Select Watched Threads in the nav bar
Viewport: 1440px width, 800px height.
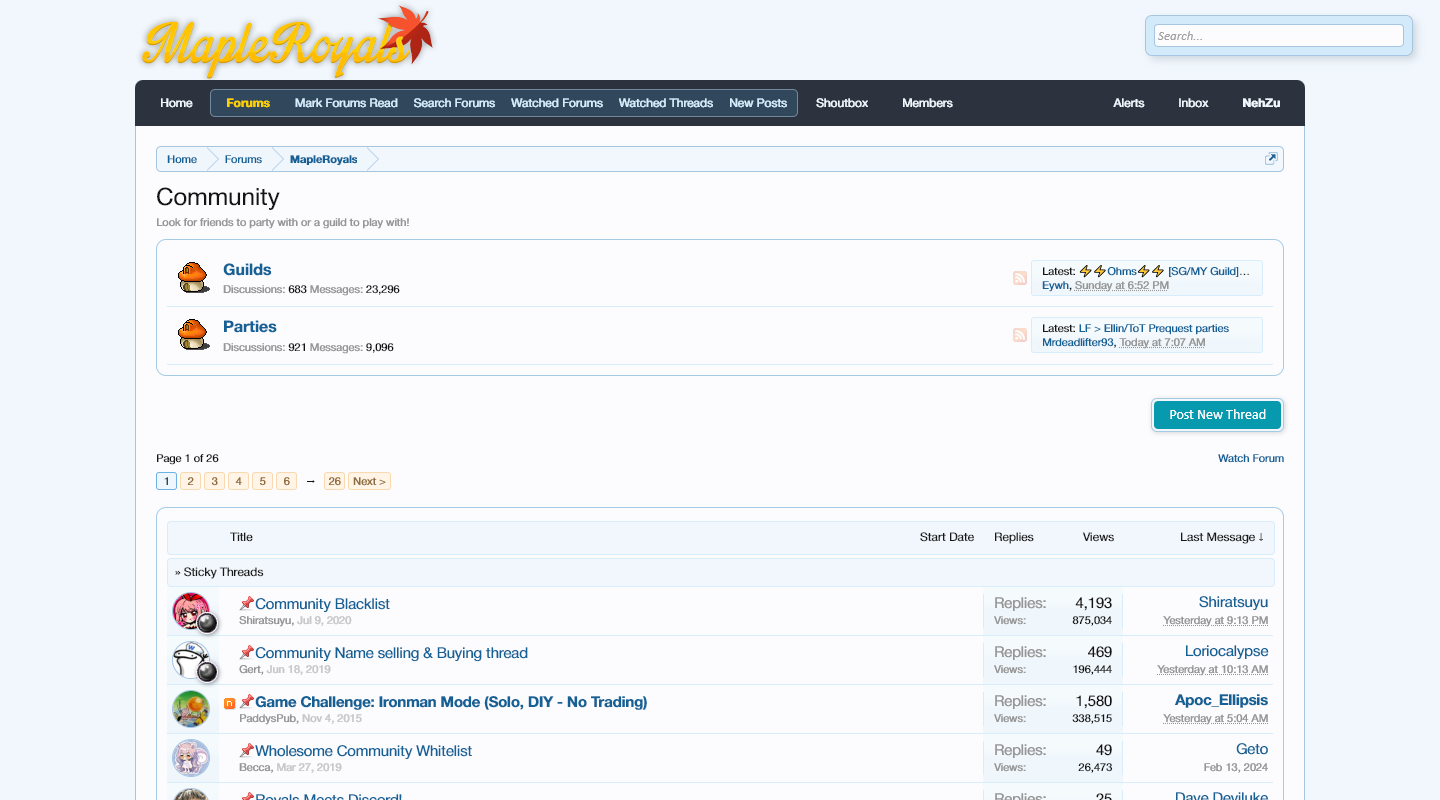pyautogui.click(x=665, y=103)
